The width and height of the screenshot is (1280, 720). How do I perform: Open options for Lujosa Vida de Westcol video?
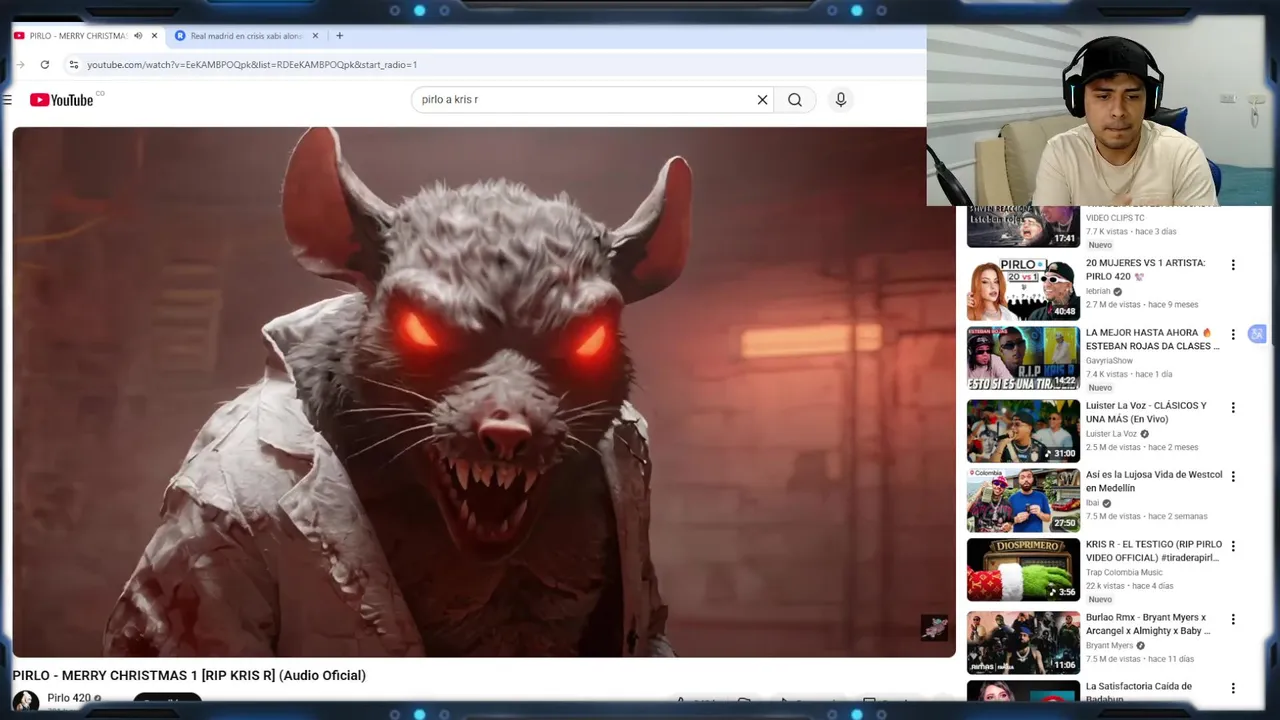pos(1233,477)
